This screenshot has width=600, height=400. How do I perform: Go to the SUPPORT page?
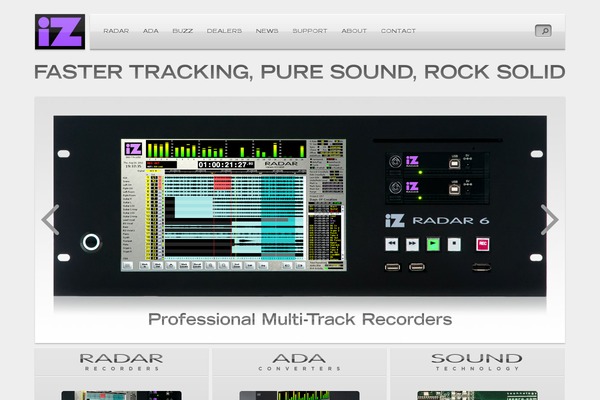pos(310,31)
